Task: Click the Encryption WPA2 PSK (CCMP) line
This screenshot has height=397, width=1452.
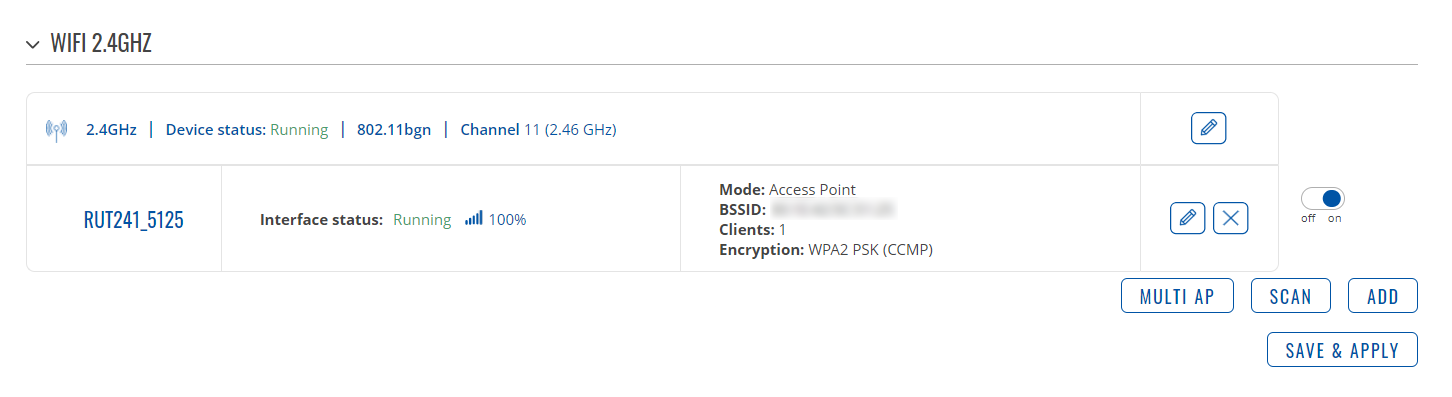Action: pos(826,250)
